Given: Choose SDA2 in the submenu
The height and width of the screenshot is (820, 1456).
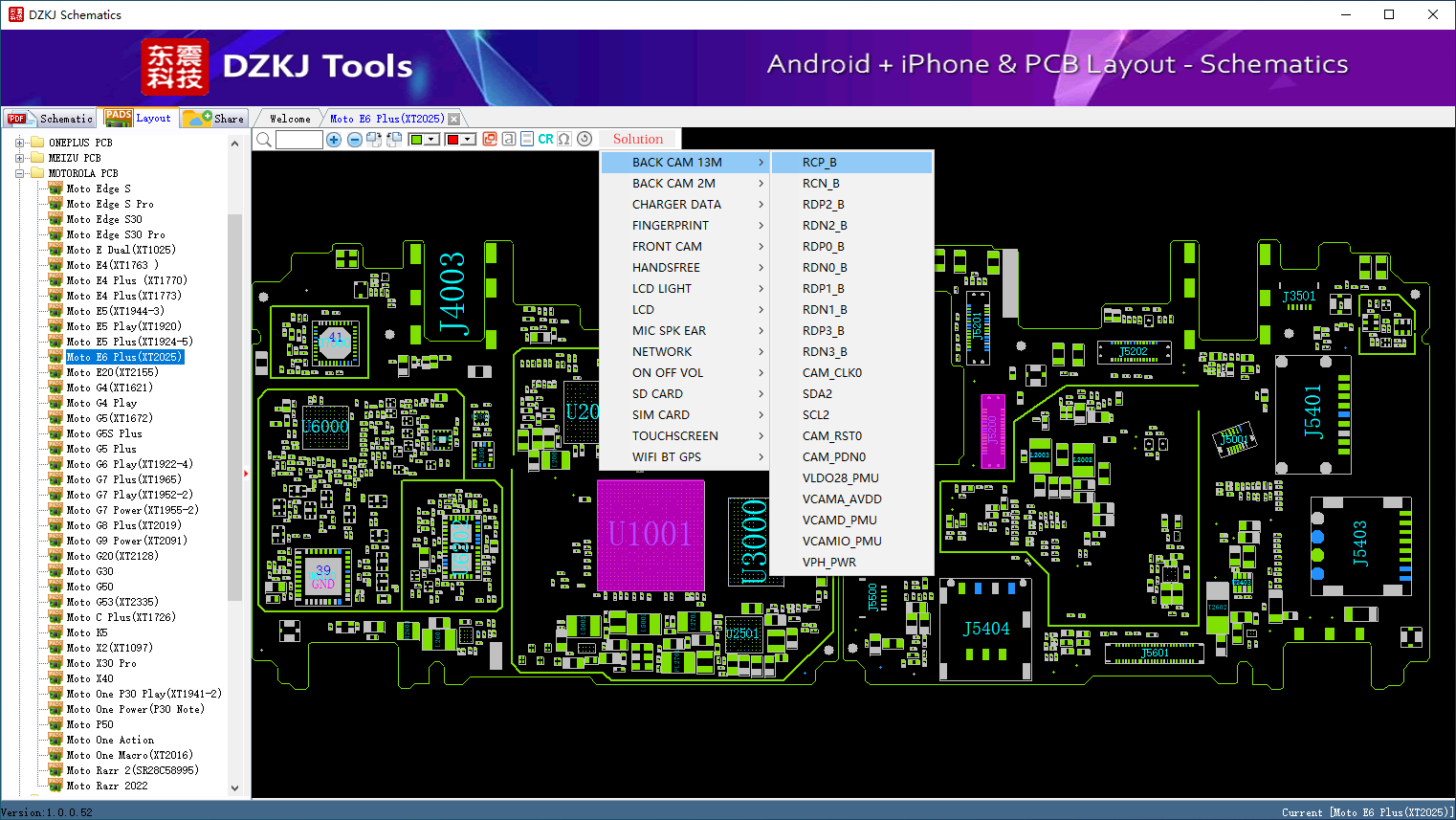Looking at the screenshot, I should pos(851,394).
